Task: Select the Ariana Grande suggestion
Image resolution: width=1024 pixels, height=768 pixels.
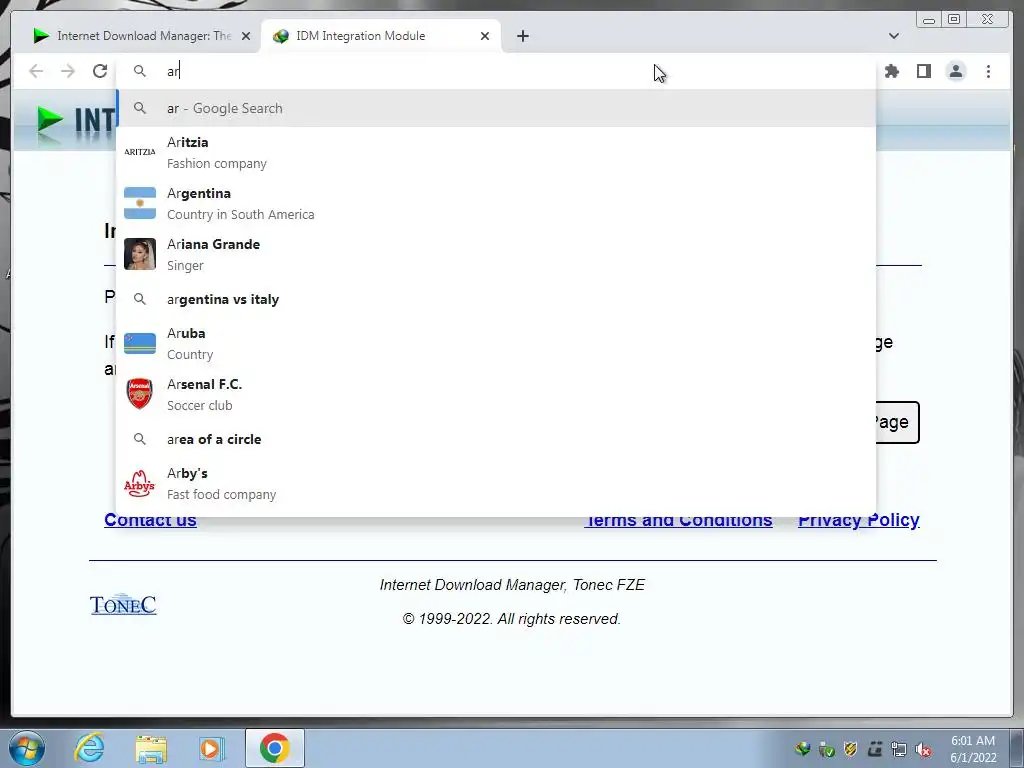Action: coord(496,255)
